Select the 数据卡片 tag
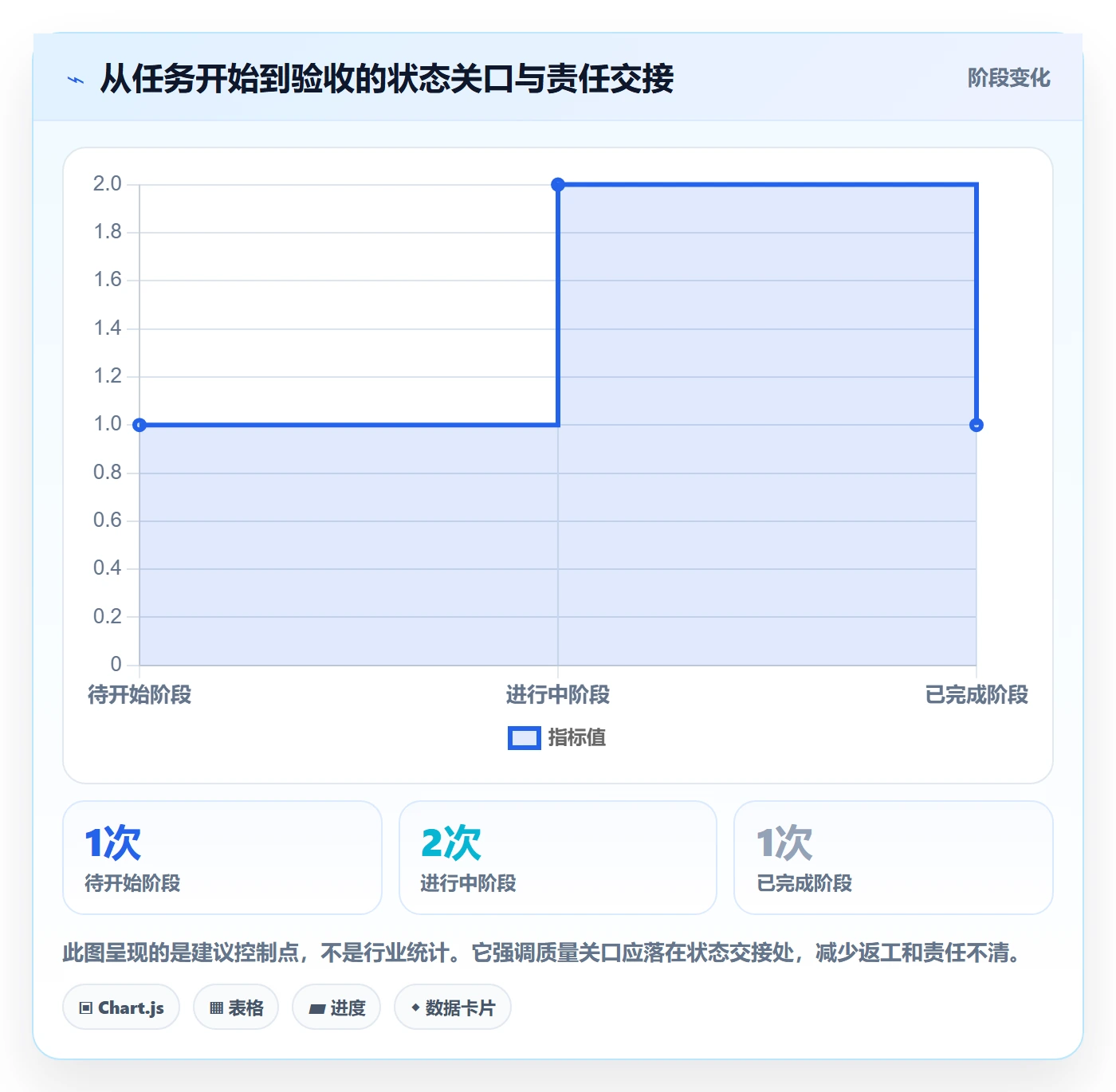The image size is (1116, 1092). (x=453, y=1008)
